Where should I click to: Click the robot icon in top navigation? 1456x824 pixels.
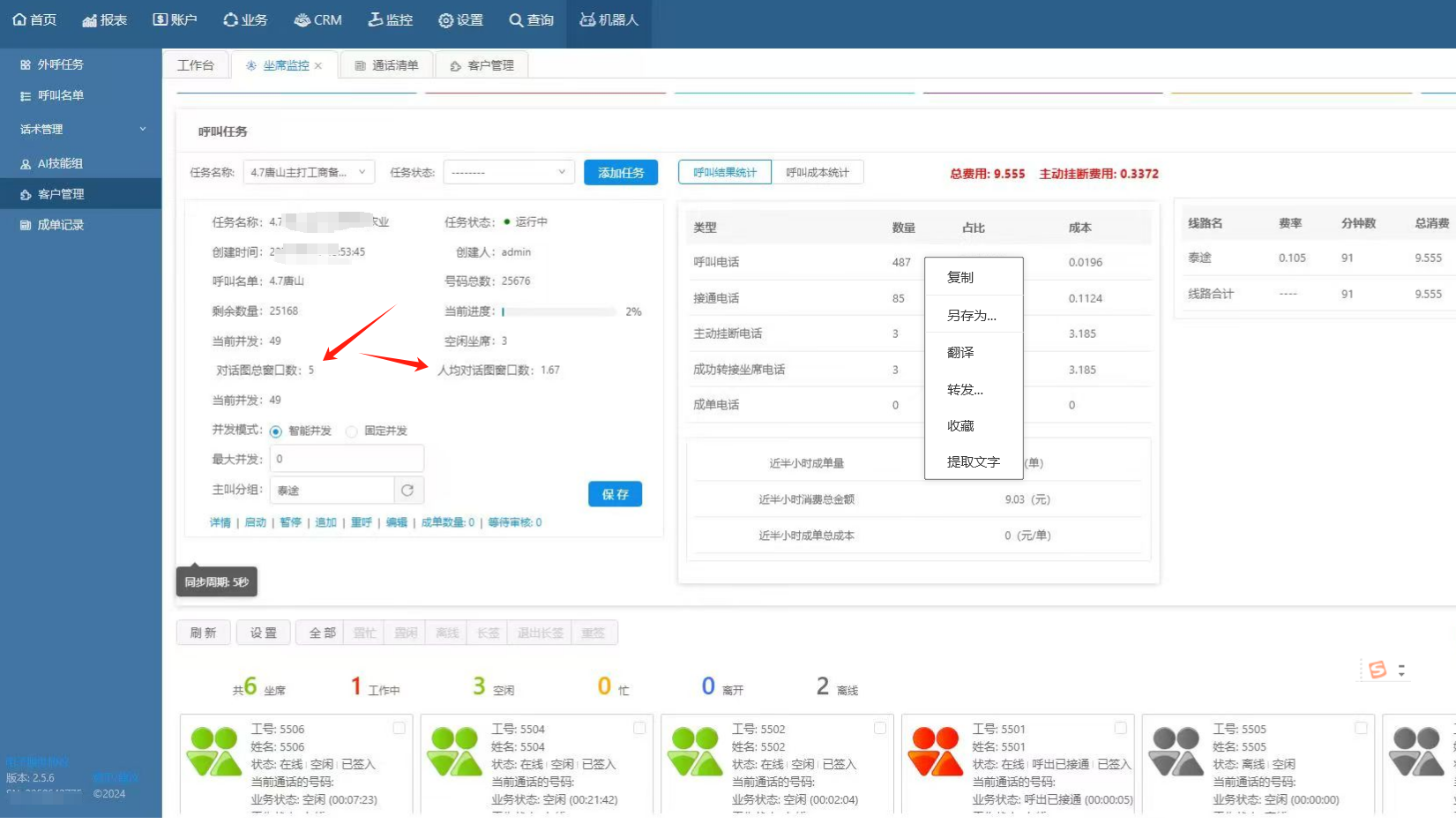pyautogui.click(x=587, y=19)
